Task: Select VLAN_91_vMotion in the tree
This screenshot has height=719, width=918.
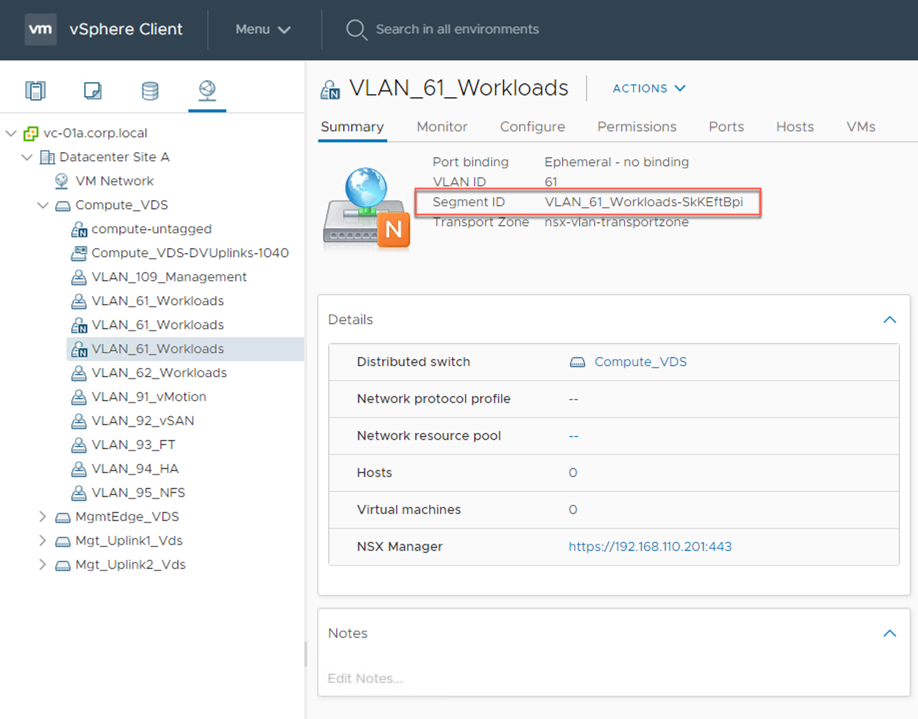Action: (149, 397)
